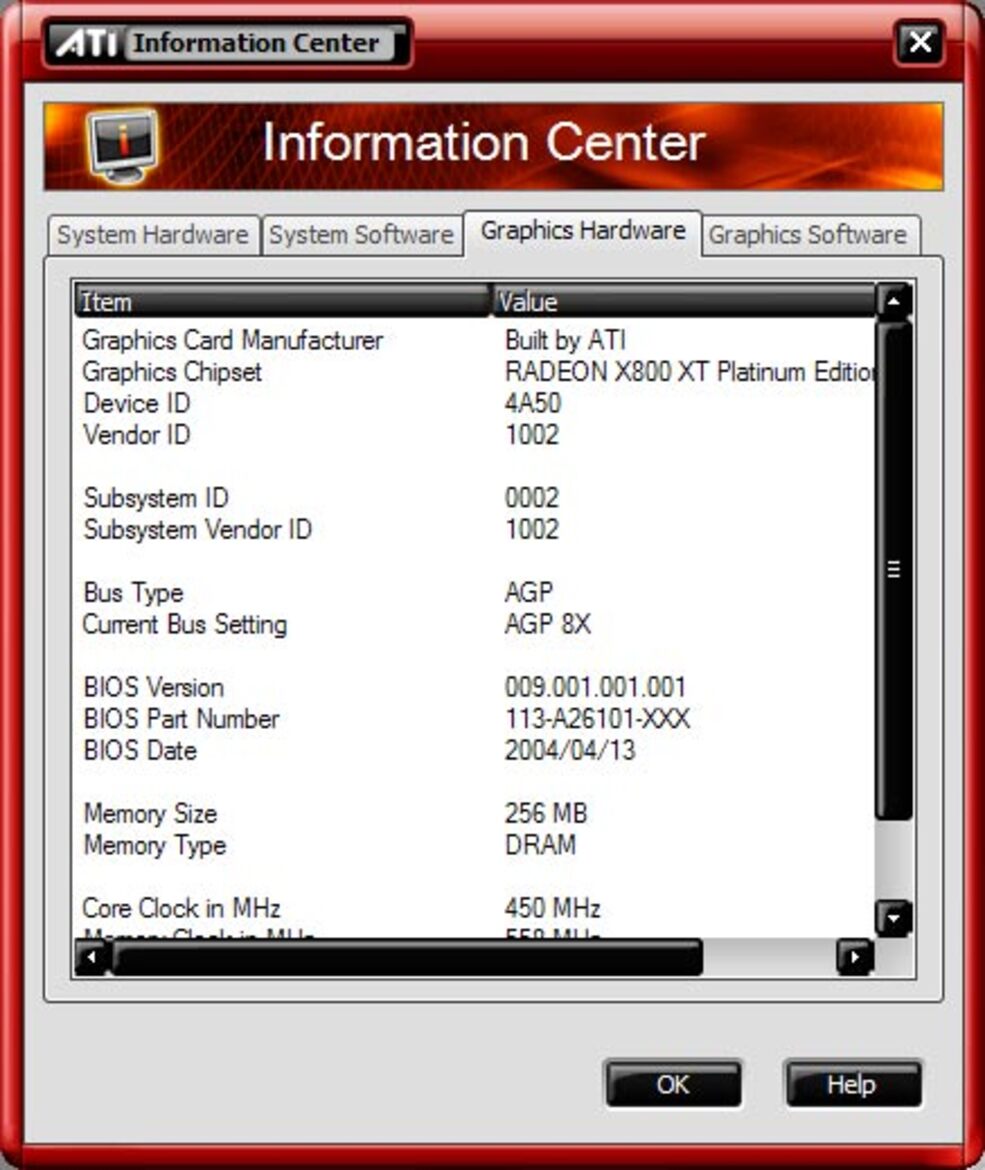The width and height of the screenshot is (985, 1170).
Task: Select the BIOS Date row label
Action: pyautogui.click(x=140, y=750)
